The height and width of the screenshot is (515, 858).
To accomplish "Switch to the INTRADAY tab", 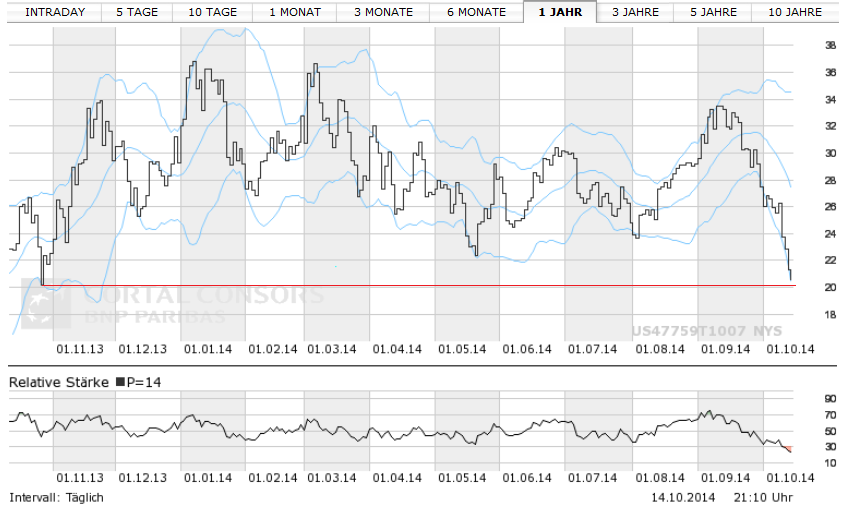I will tap(55, 12).
